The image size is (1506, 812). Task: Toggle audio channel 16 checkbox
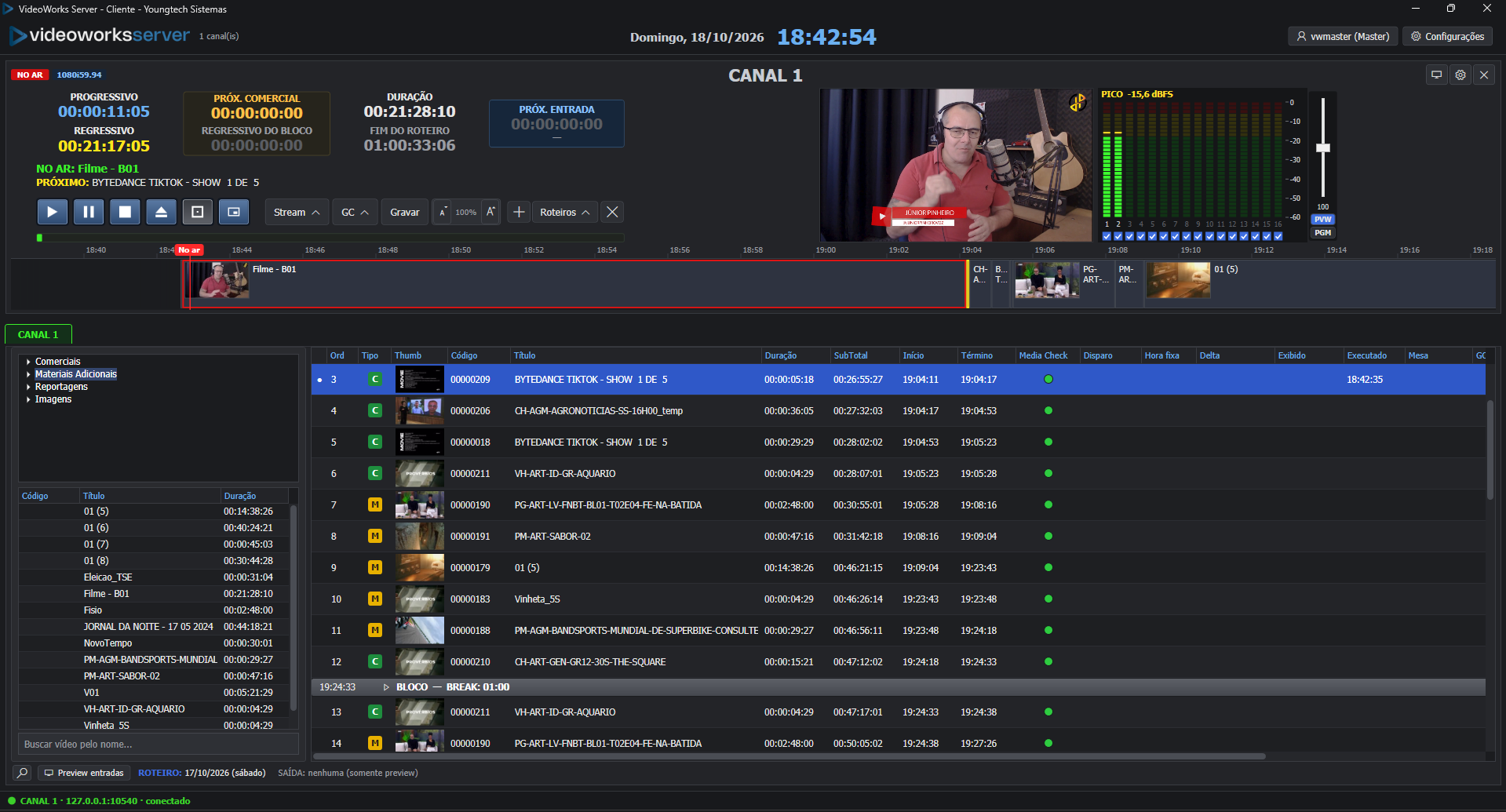click(x=1278, y=235)
